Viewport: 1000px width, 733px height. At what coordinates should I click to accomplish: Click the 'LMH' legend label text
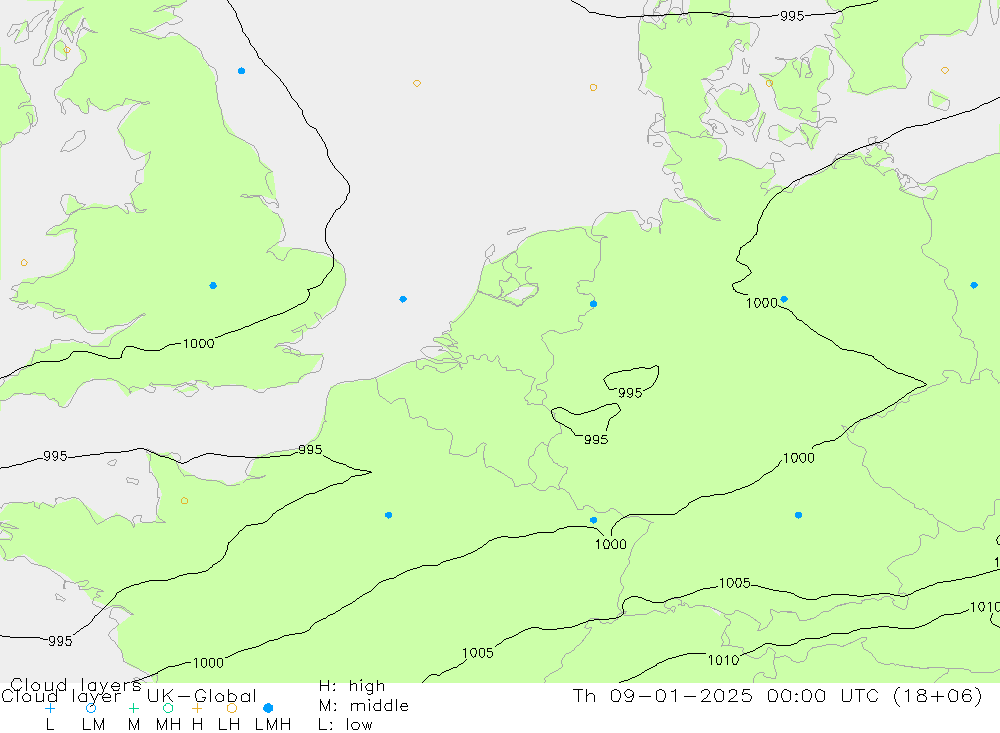point(273,725)
